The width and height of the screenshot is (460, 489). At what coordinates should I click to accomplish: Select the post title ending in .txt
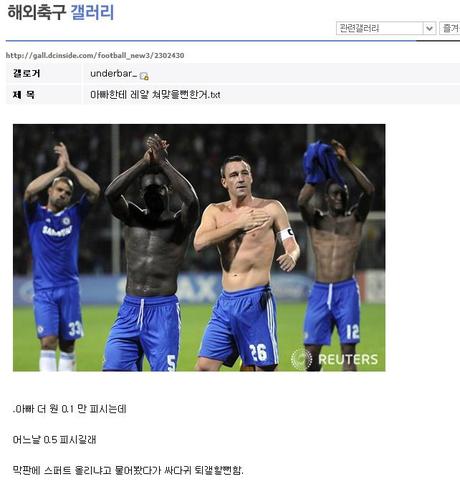click(155, 95)
